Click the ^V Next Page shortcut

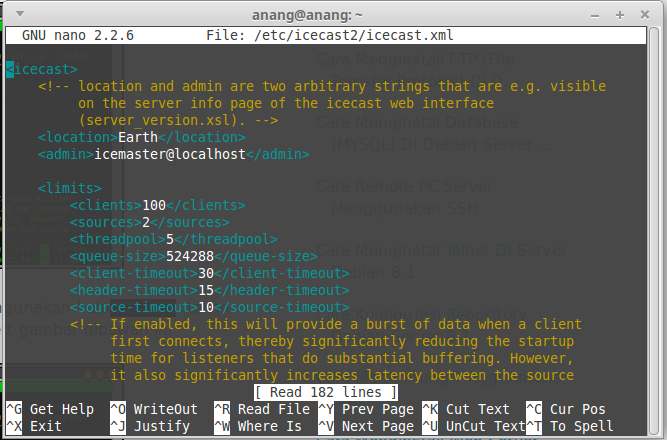click(366, 426)
